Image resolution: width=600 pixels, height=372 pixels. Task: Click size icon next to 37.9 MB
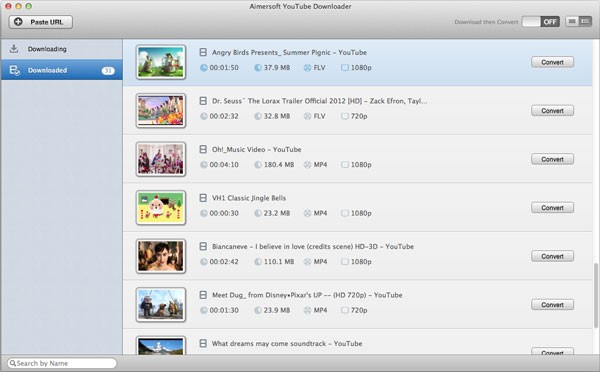[x=258, y=68]
